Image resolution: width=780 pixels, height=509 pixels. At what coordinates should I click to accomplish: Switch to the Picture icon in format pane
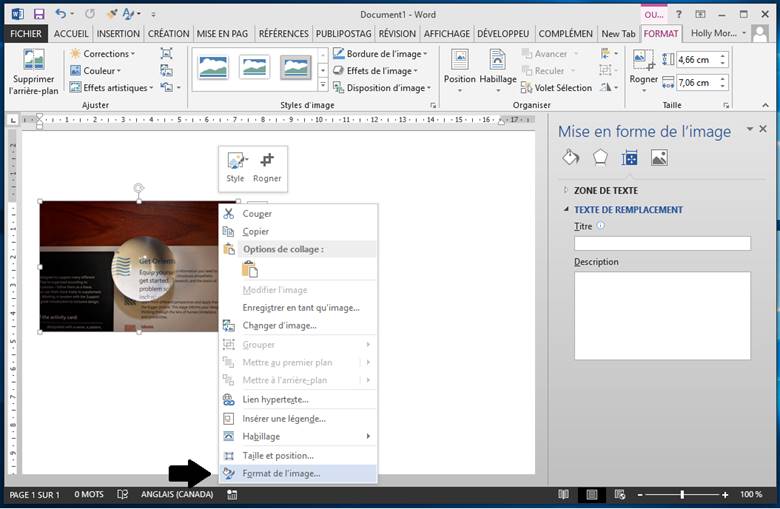[659, 158]
